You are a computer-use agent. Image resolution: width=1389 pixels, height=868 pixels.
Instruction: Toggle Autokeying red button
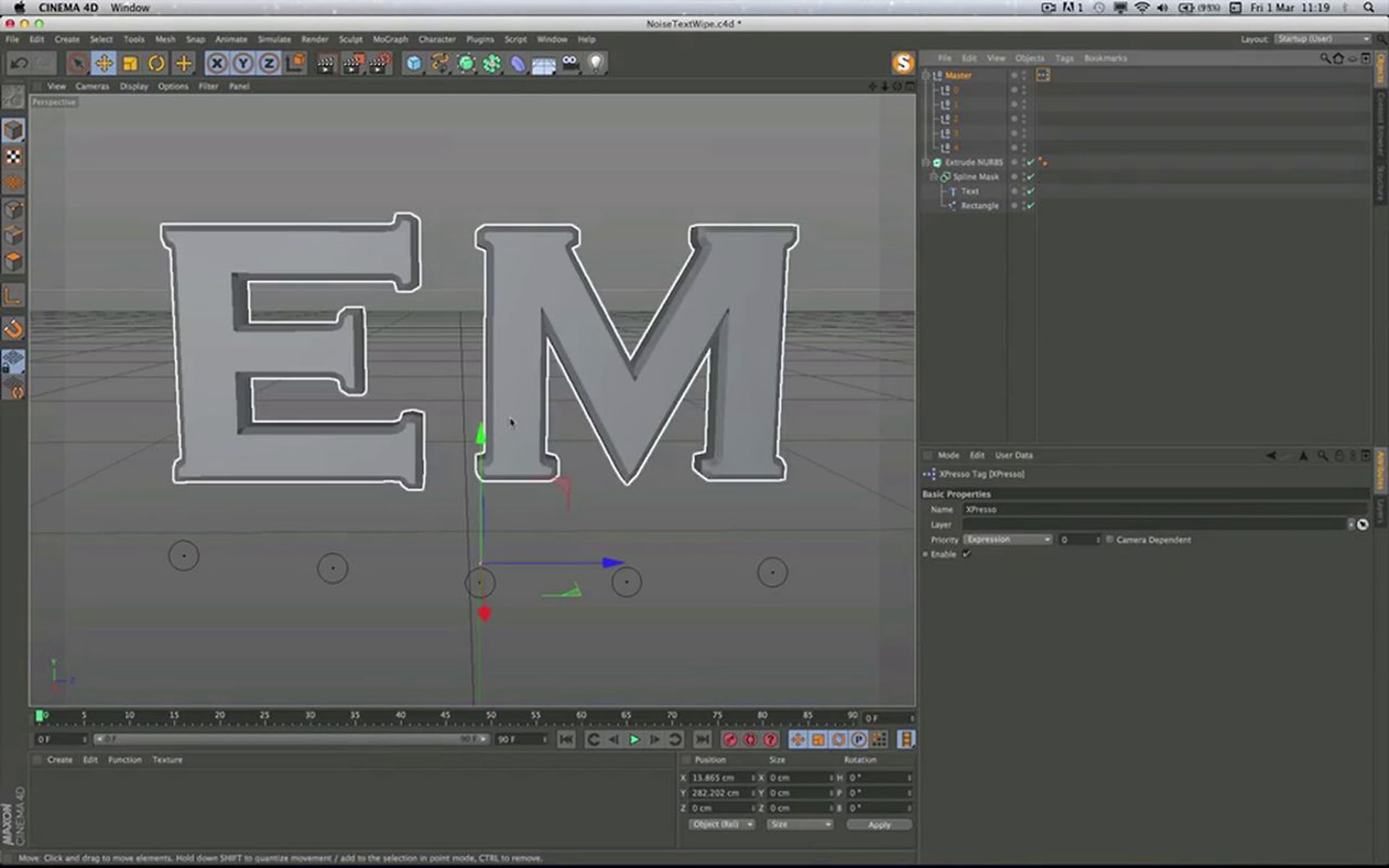point(750,739)
